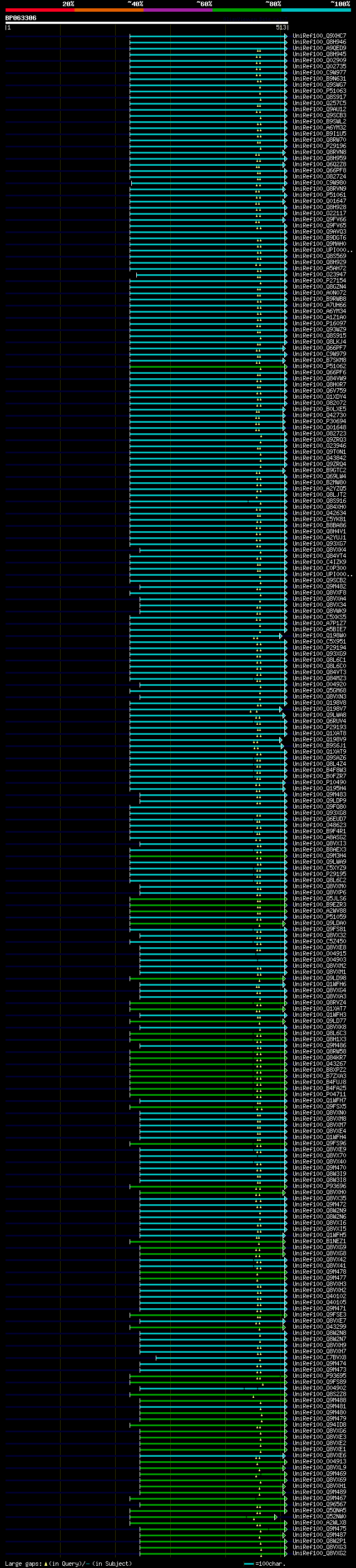Viewport: 356px width, 1568px height.
Task: Select the UniRef100_Q198V8 label
Action: point(319,703)
